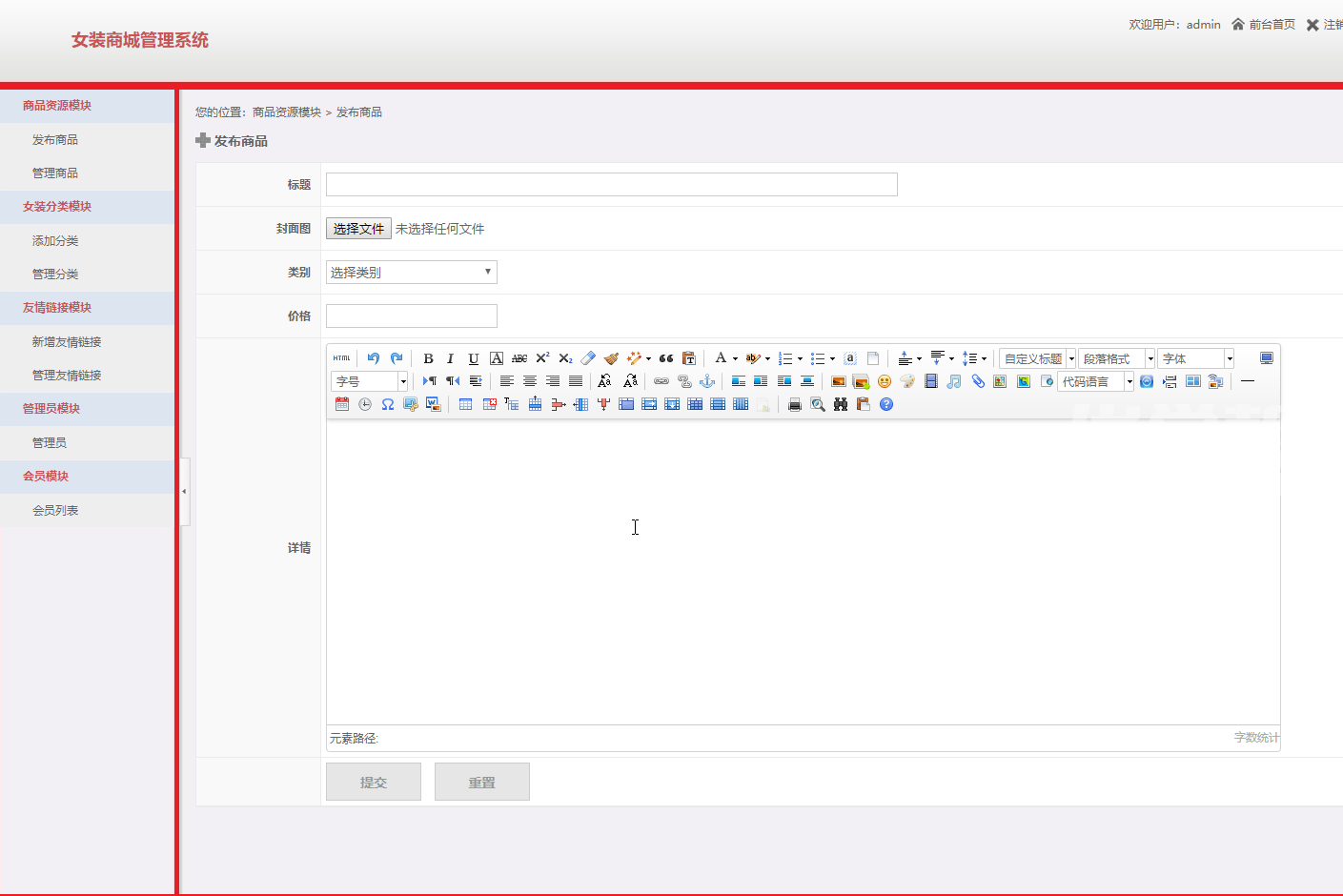The image size is (1343, 896).
Task: Click the 标题 title input field
Action: tap(611, 185)
